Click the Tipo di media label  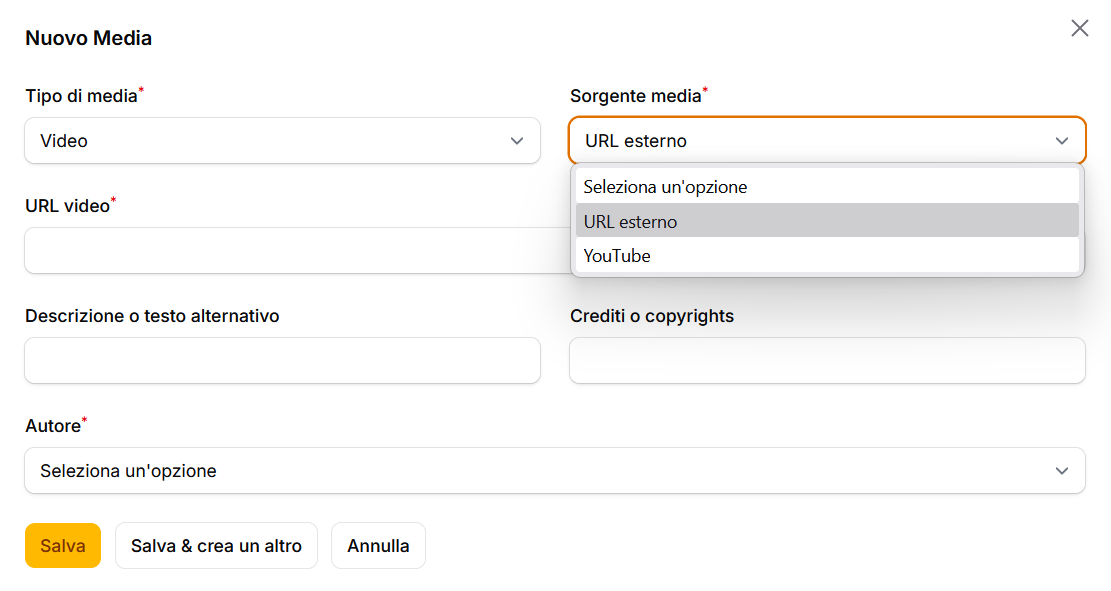pos(81,96)
